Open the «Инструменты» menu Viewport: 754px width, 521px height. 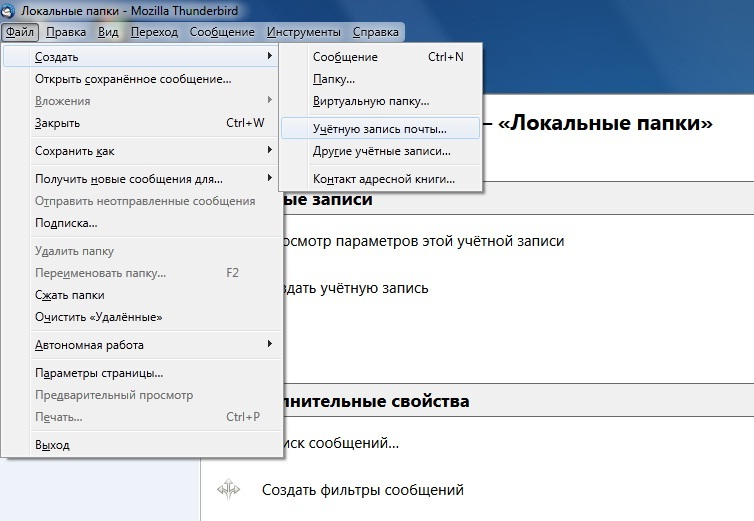303,32
